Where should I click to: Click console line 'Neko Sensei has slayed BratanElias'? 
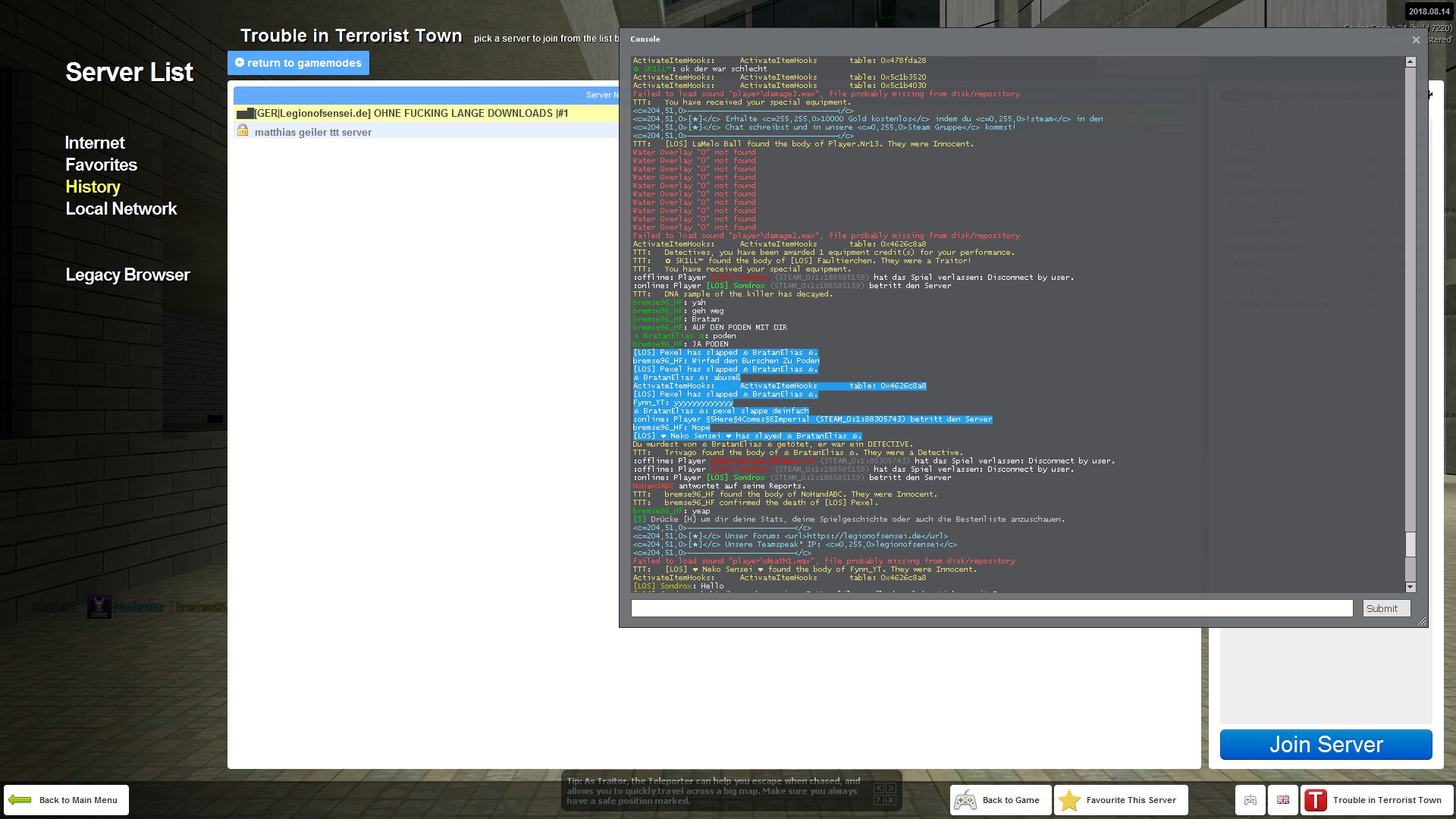tap(747, 436)
